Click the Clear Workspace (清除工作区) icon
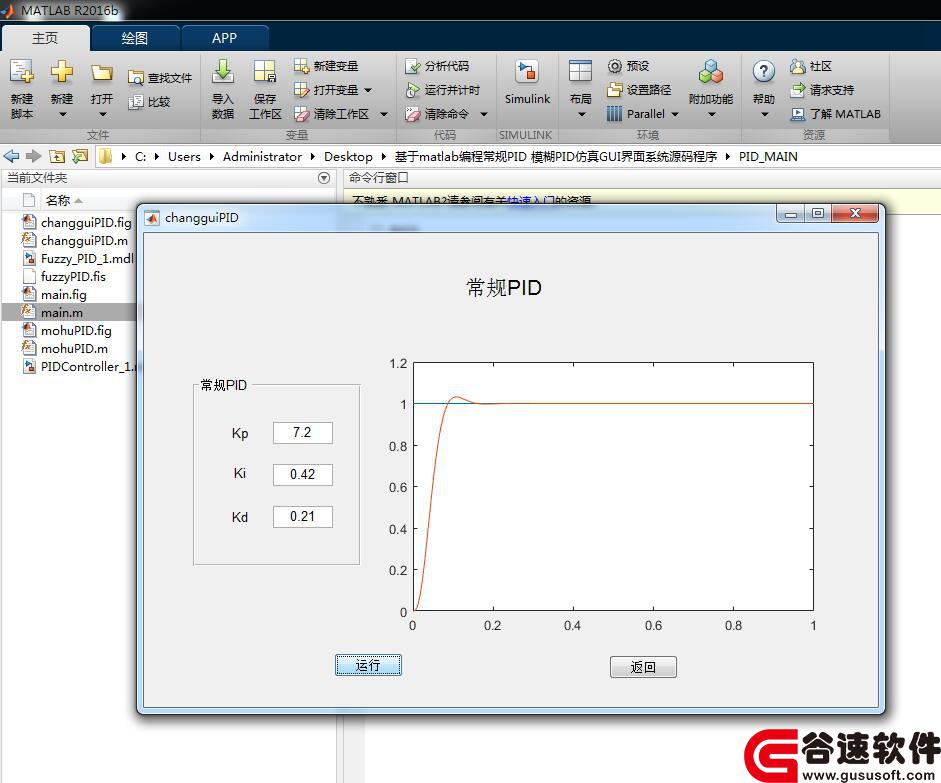941x783 pixels. (301, 114)
